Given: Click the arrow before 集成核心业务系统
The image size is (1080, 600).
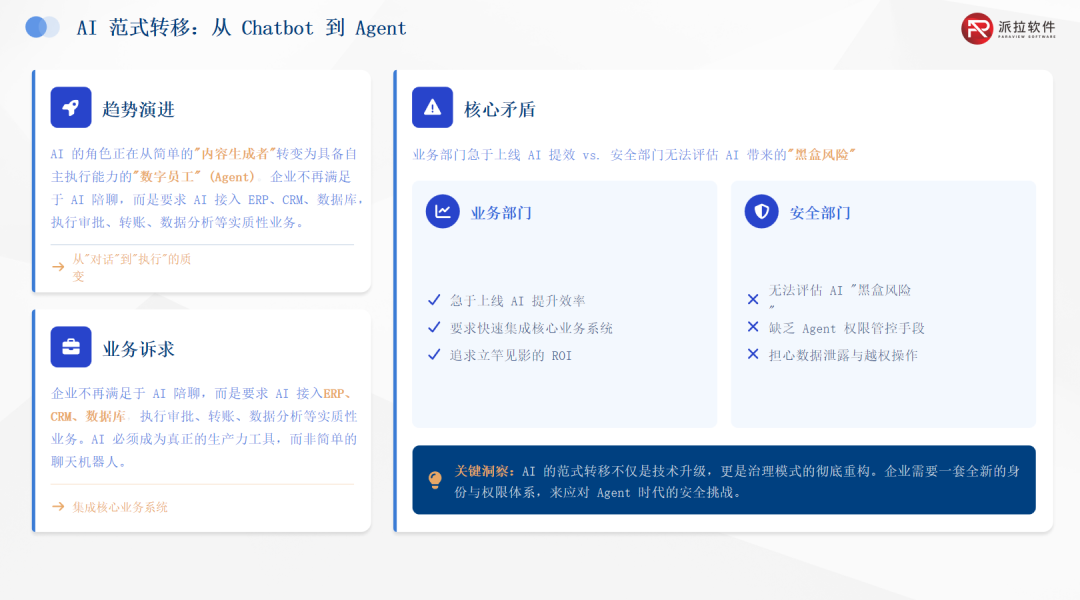Looking at the screenshot, I should (x=59, y=506).
